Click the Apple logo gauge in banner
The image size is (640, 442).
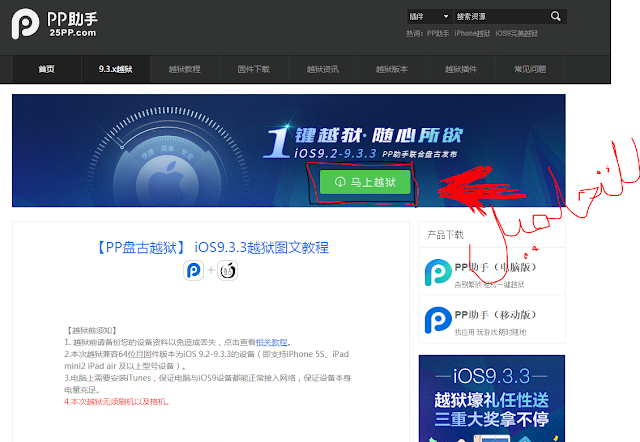[167, 157]
